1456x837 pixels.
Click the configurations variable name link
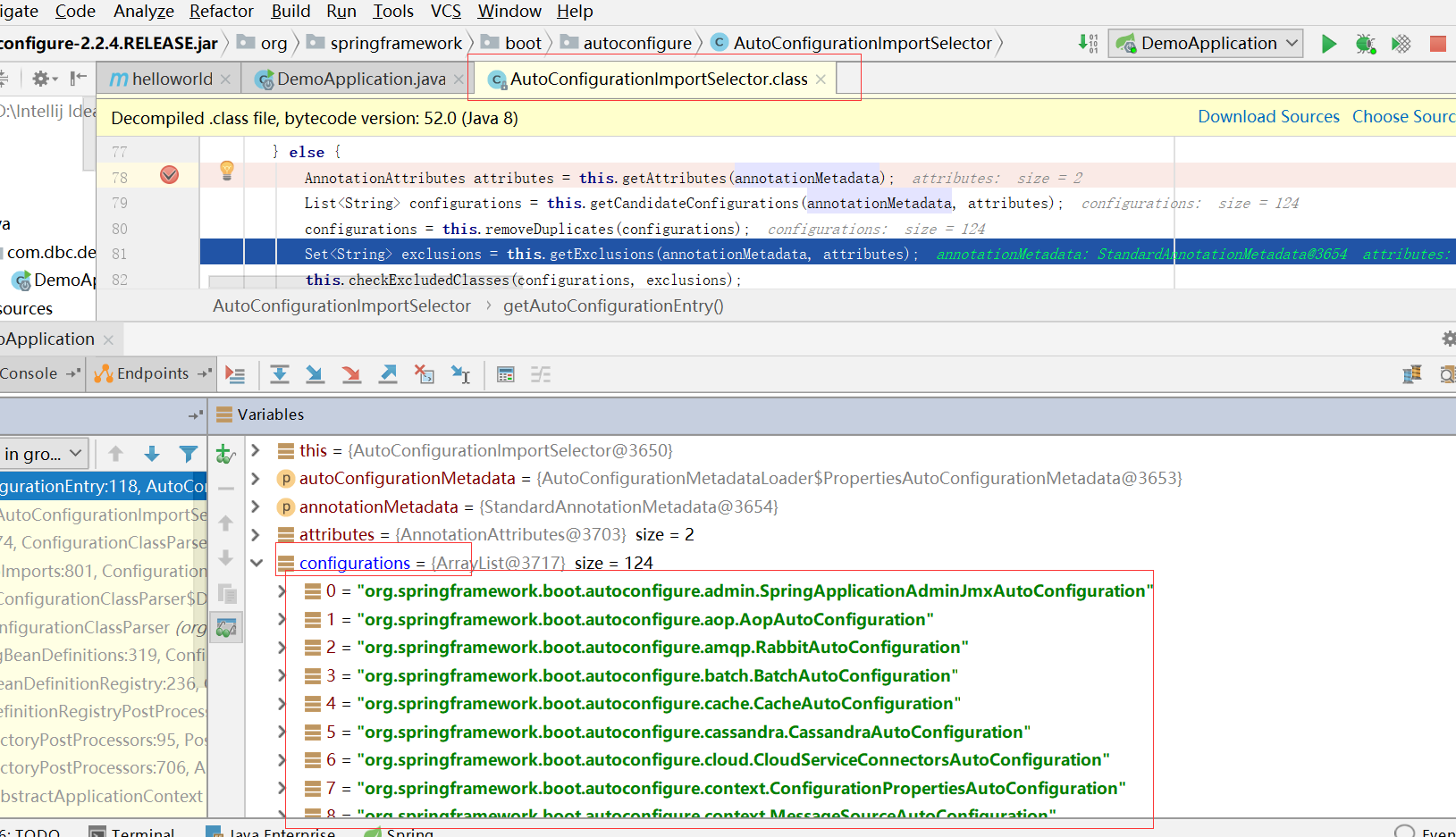click(354, 563)
